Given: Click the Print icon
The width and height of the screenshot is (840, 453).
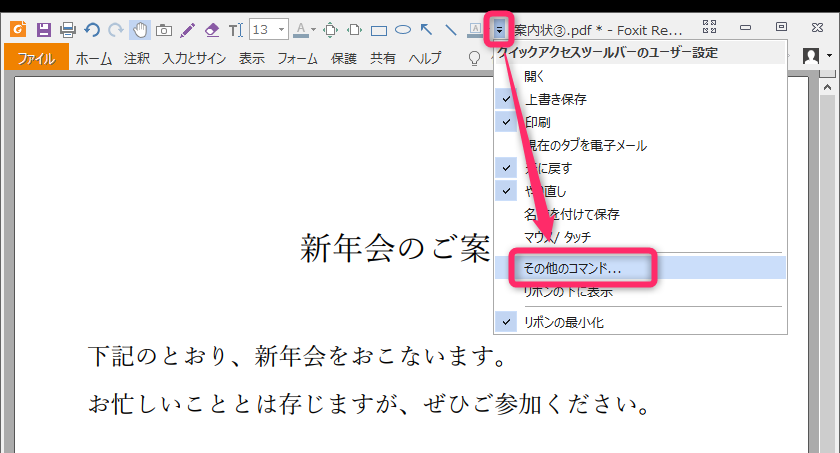Looking at the screenshot, I should click(67, 29).
